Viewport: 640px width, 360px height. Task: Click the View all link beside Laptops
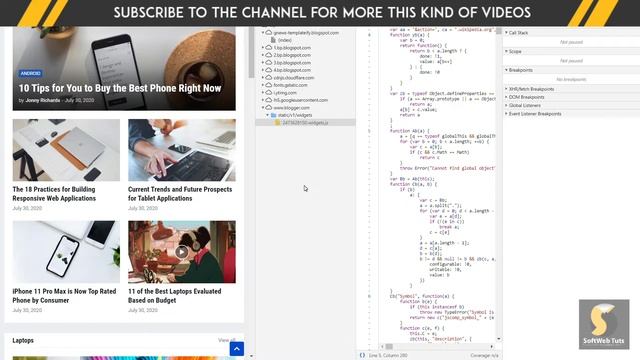coord(227,340)
